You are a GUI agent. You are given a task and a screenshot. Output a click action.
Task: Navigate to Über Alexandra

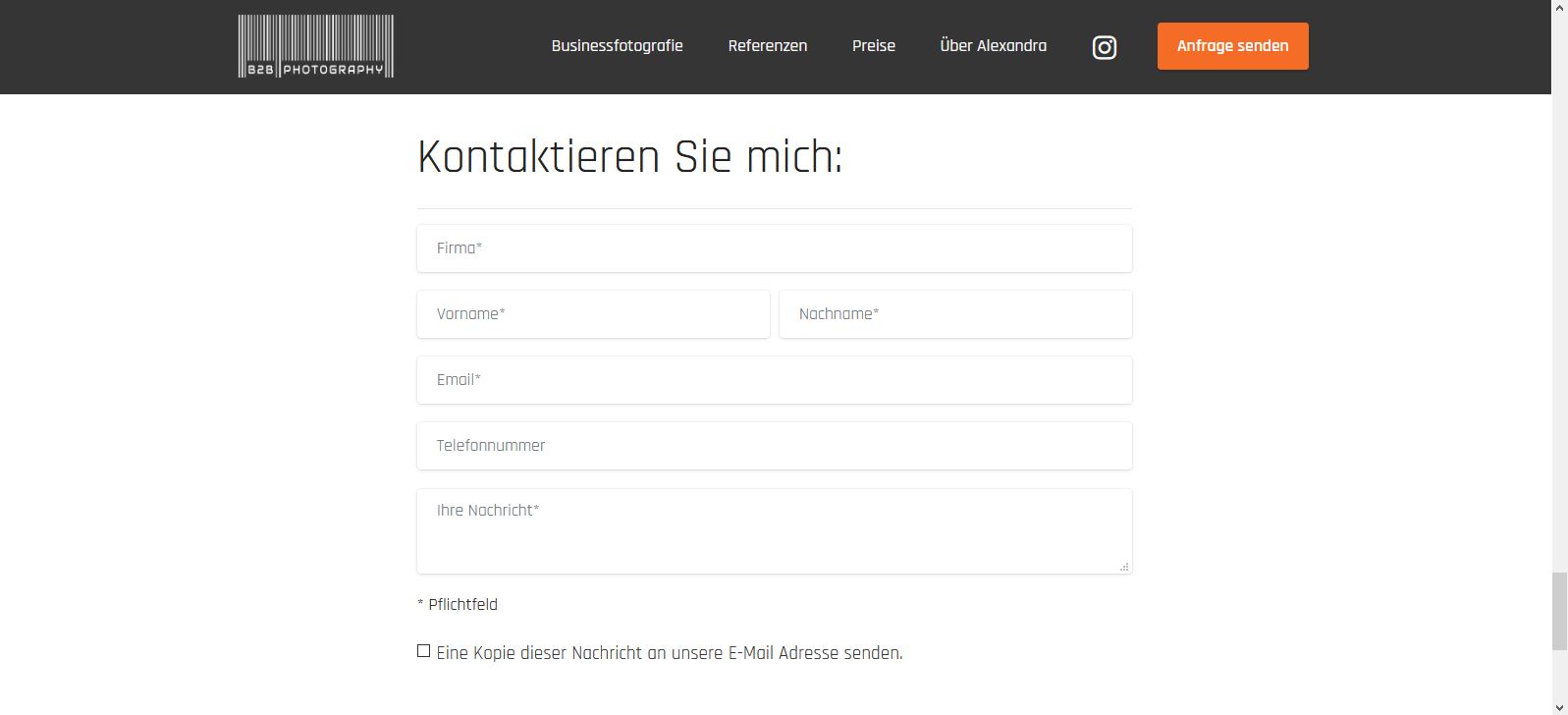pos(993,46)
